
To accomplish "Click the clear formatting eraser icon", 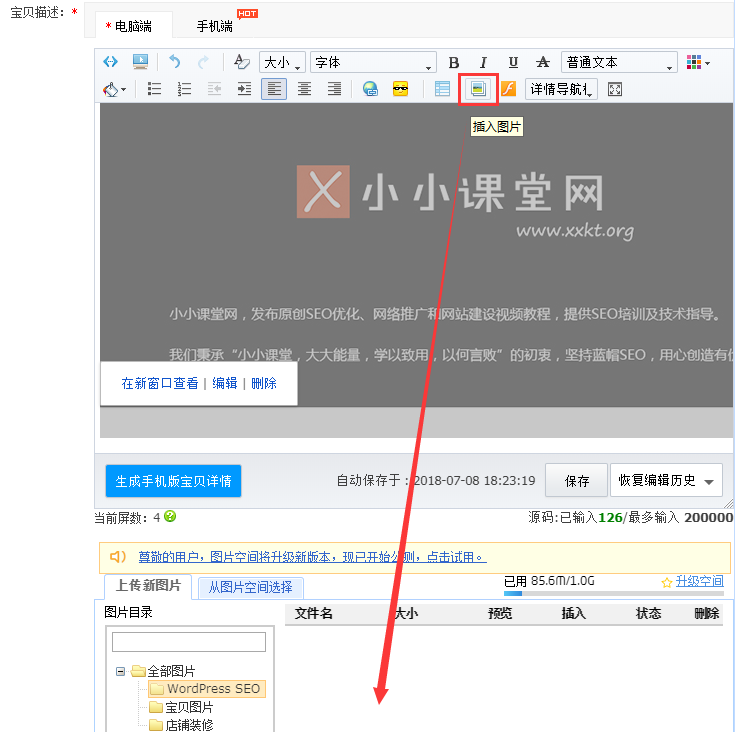I will click(x=241, y=62).
